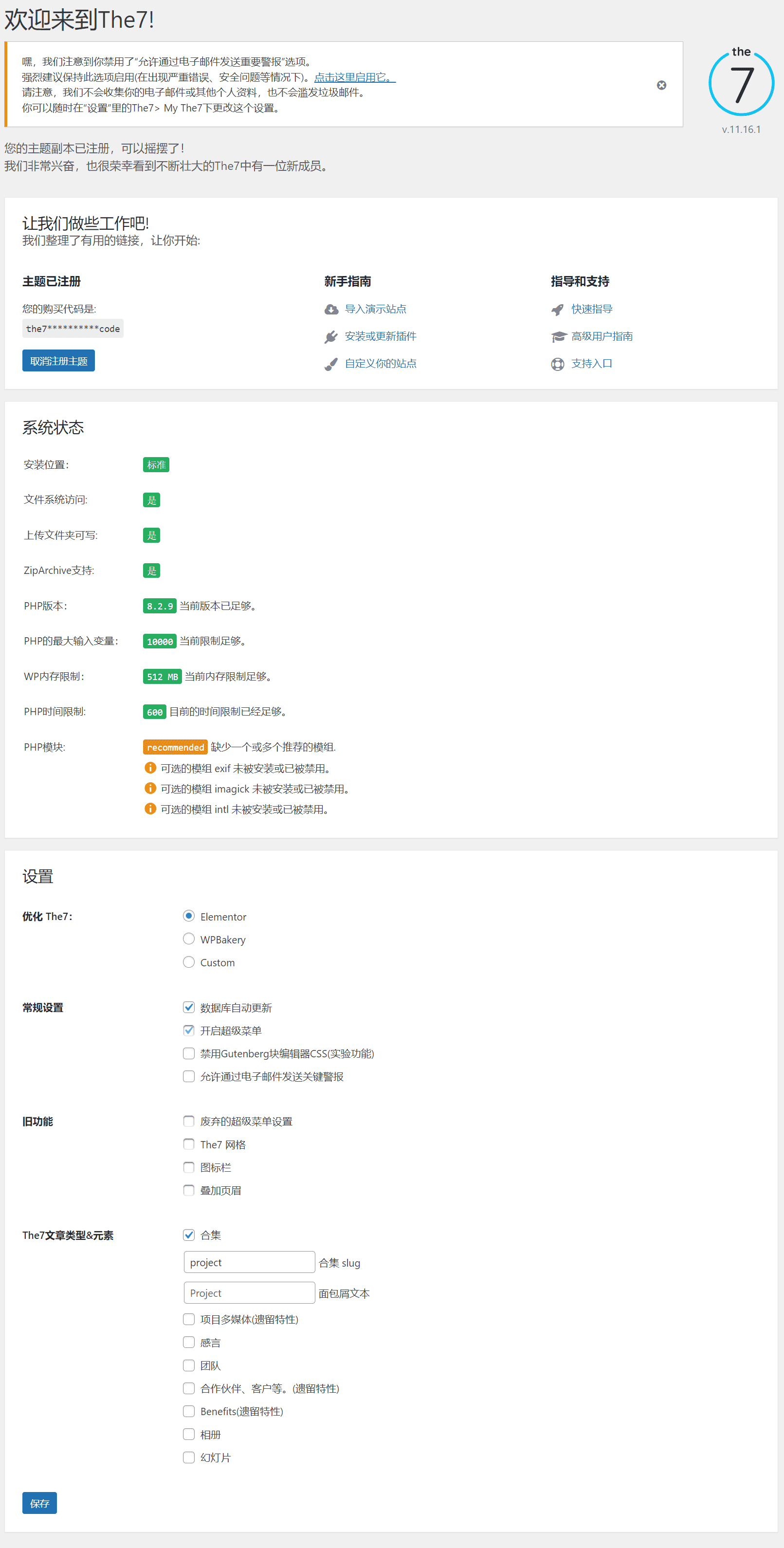Image resolution: width=784 pixels, height=1548 pixels.
Task: Click the 面包屑文本 input field
Action: [249, 1292]
